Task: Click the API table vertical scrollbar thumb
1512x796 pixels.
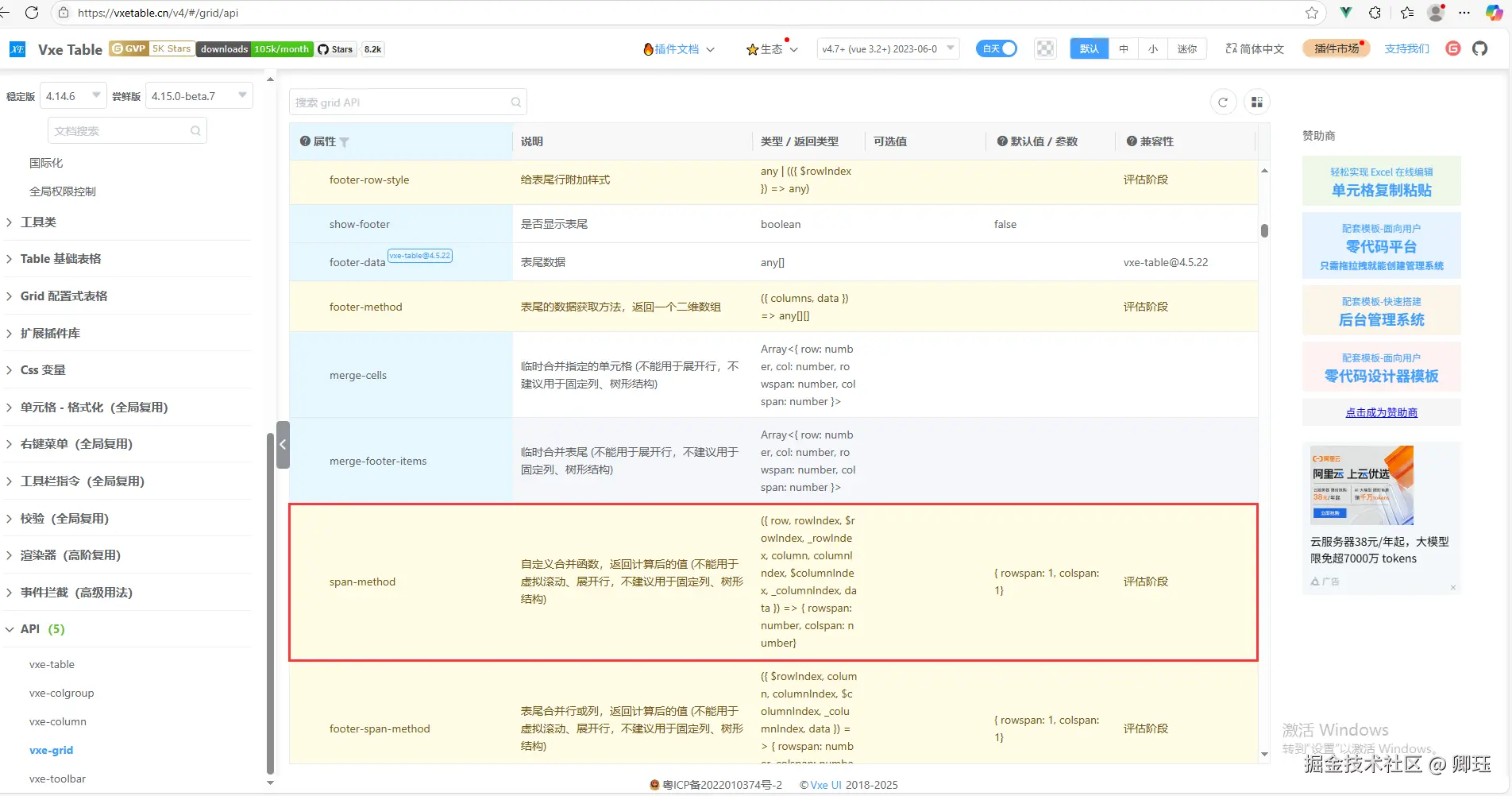Action: [1264, 231]
